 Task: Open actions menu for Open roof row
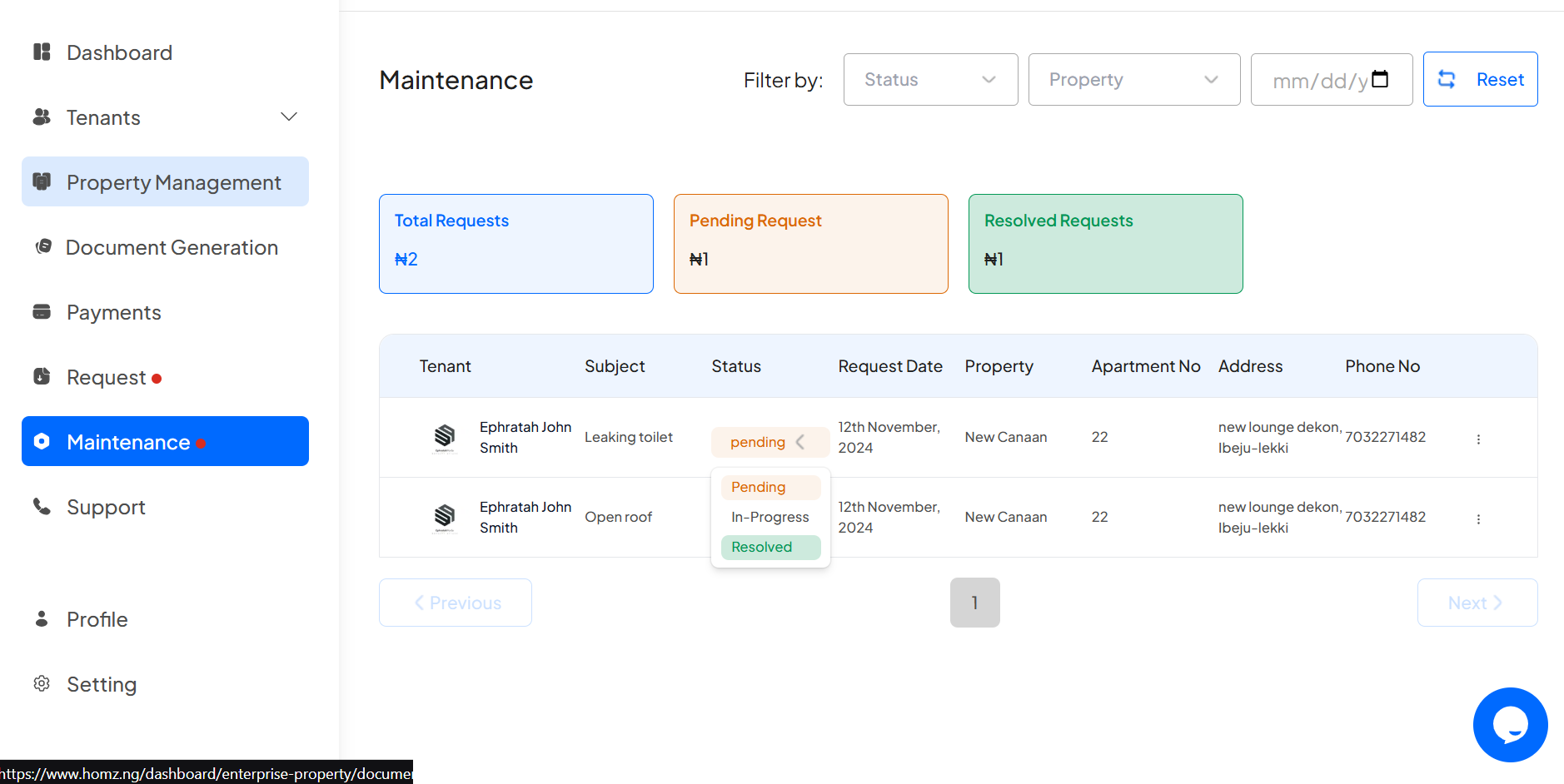1478,519
